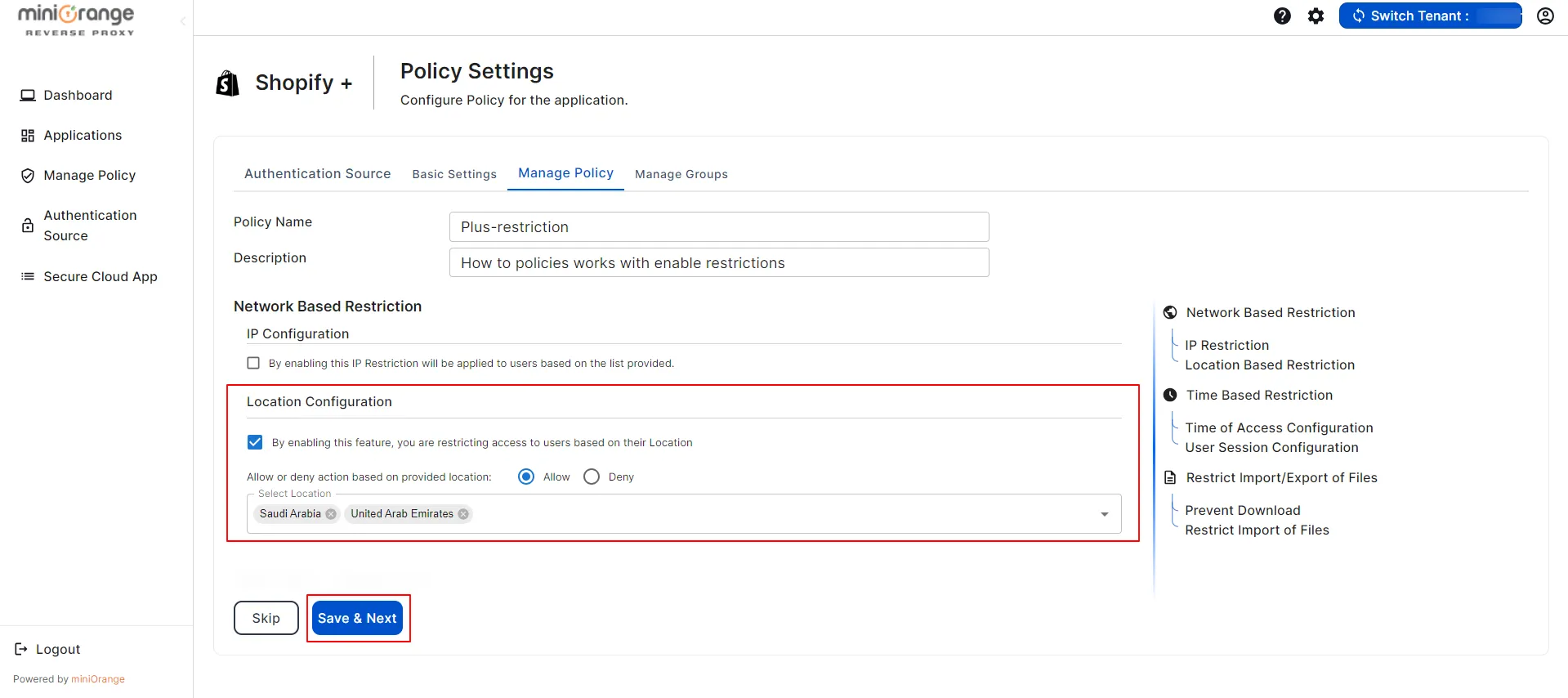Click the Description input field
1568x698 pixels.
pos(719,262)
